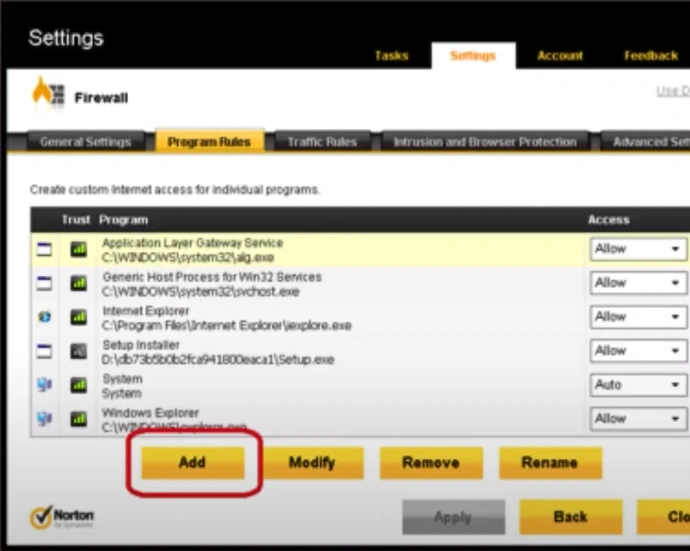The width and height of the screenshot is (690, 551).
Task: Click trust level icon for Windows Explorer
Action: coord(79,419)
